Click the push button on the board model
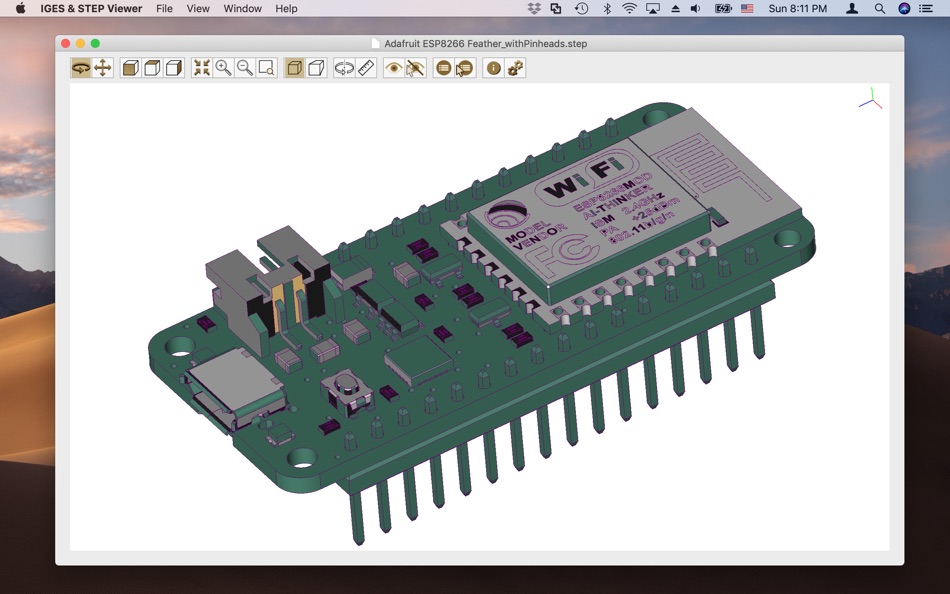 [x=347, y=391]
